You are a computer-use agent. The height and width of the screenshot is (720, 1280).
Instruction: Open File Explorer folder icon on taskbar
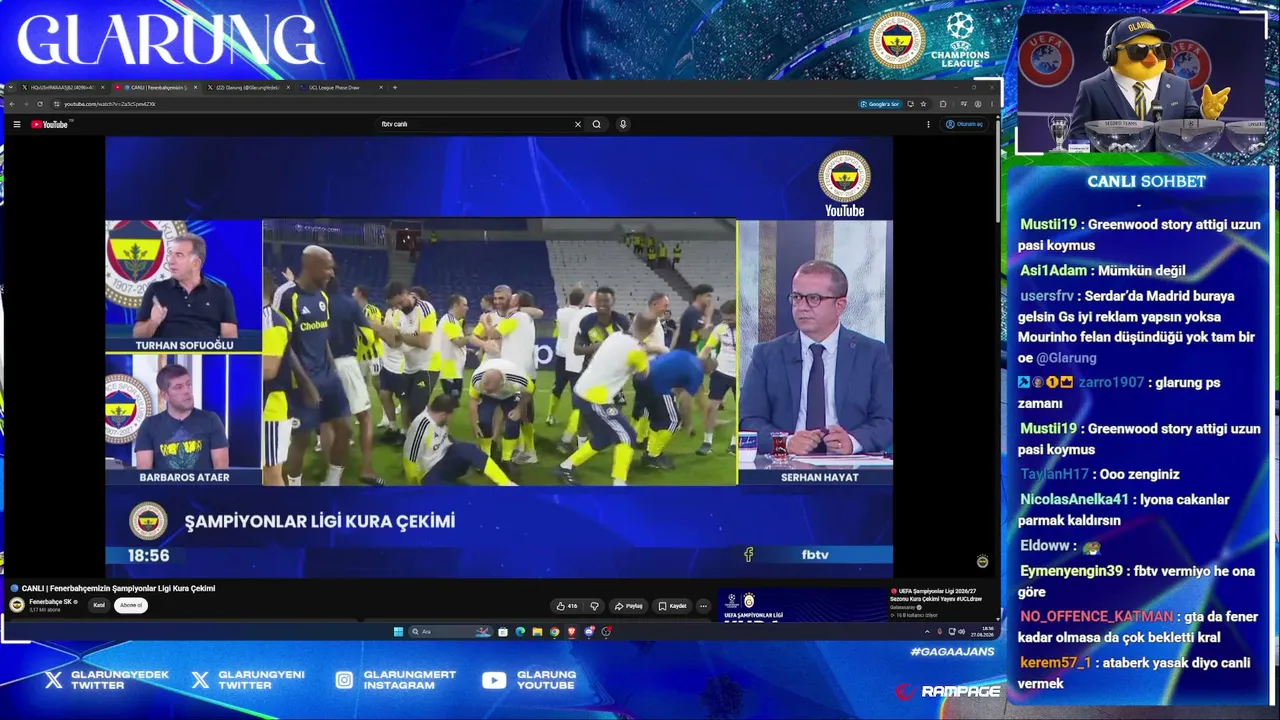[537, 632]
